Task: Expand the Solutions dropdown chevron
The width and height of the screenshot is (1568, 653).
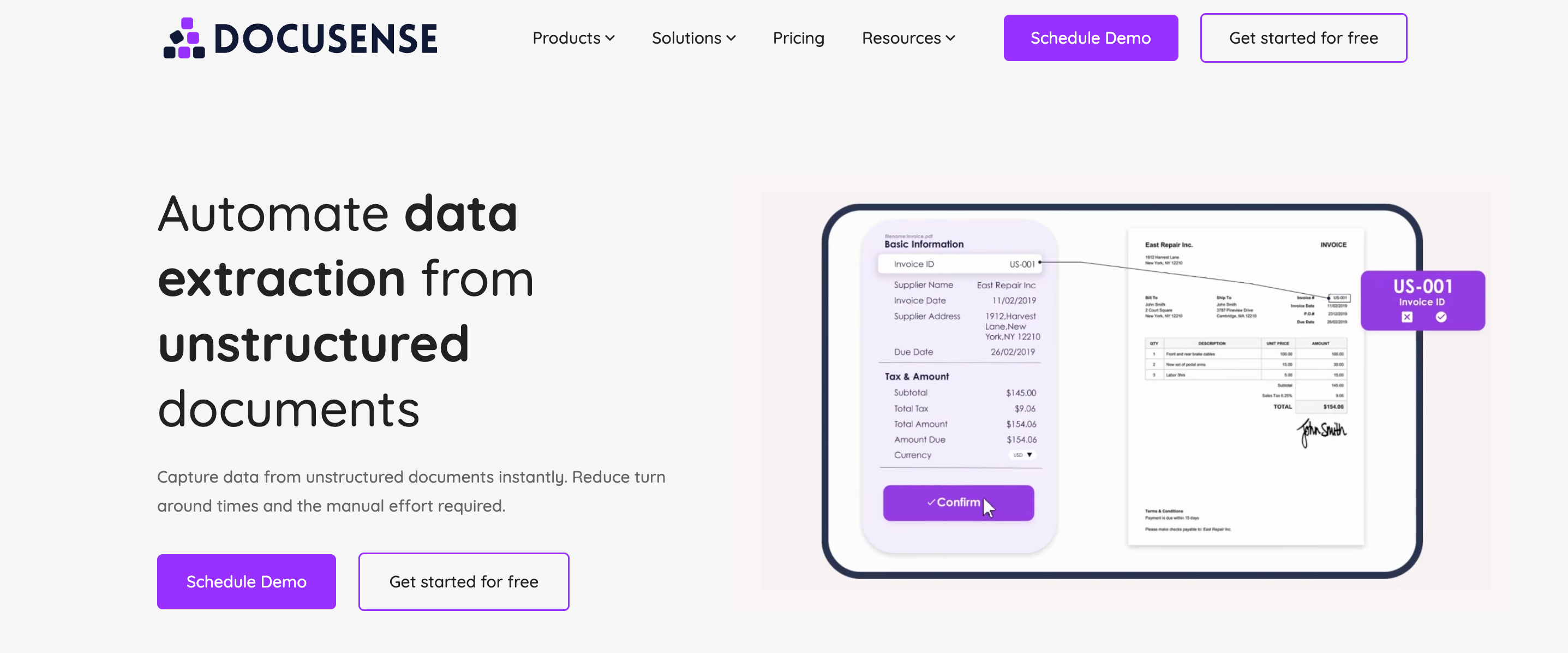Action: pyautogui.click(x=731, y=38)
